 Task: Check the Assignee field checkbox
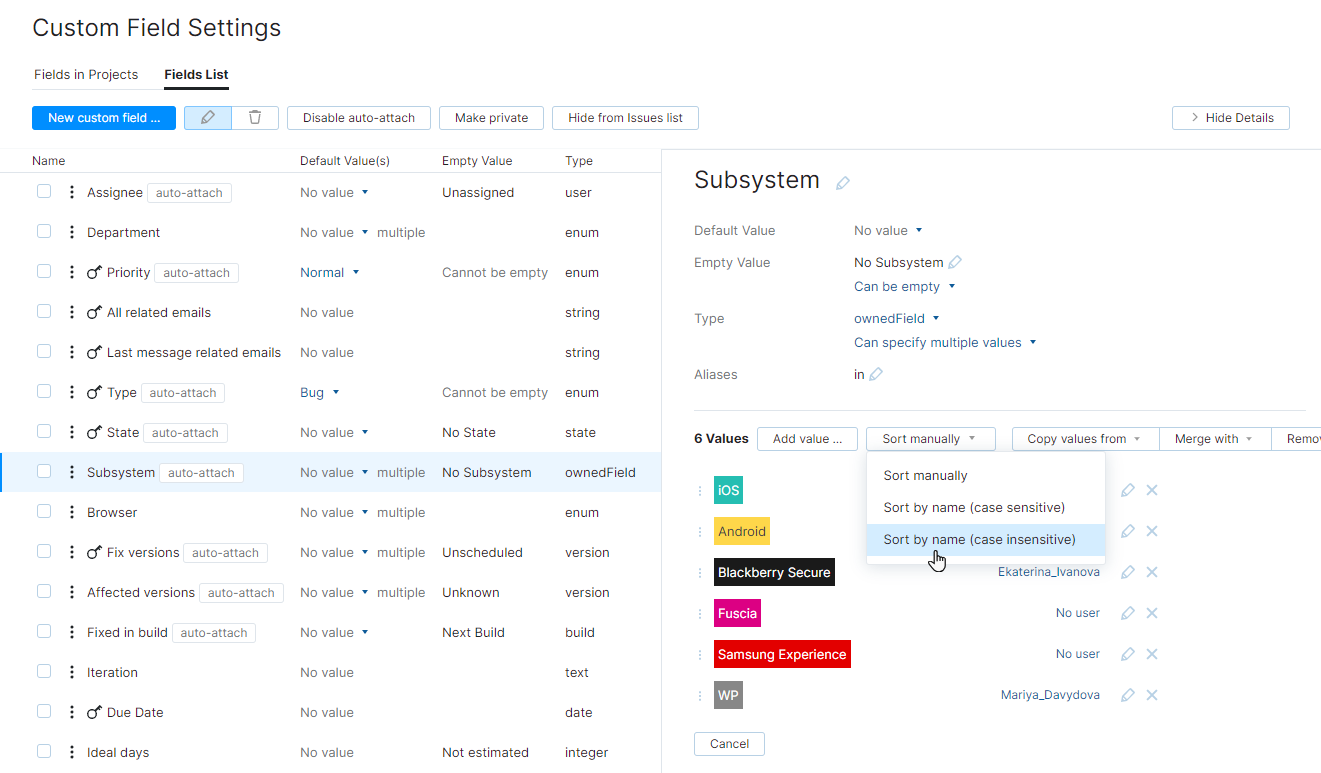click(43, 191)
